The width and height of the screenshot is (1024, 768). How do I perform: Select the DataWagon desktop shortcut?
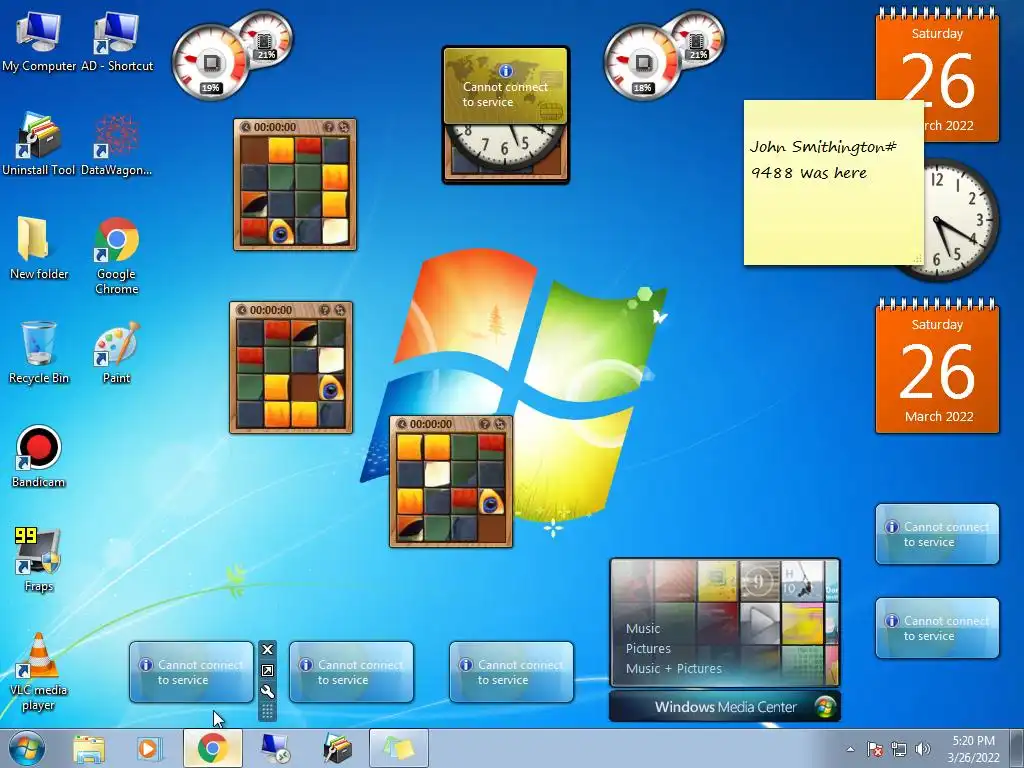[116, 145]
